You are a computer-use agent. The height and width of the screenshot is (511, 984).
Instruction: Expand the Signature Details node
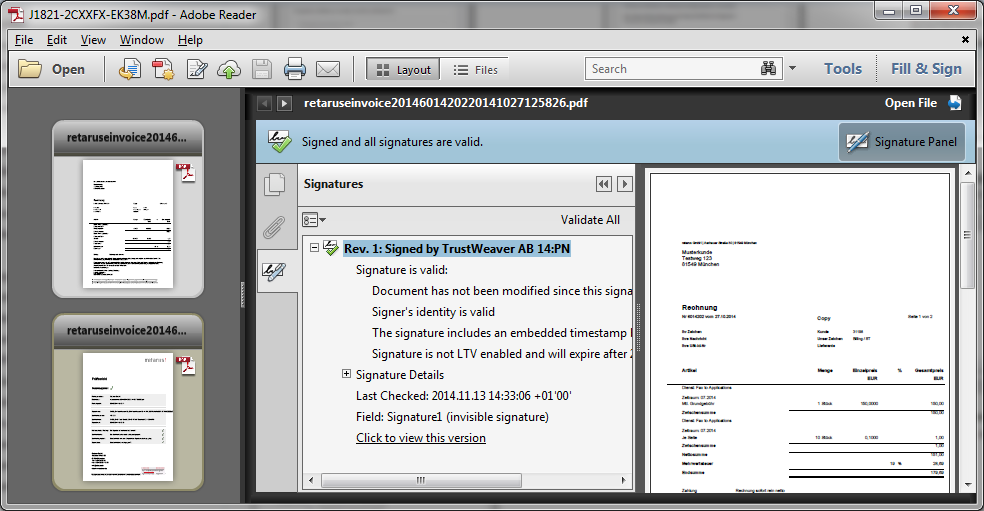(x=347, y=374)
